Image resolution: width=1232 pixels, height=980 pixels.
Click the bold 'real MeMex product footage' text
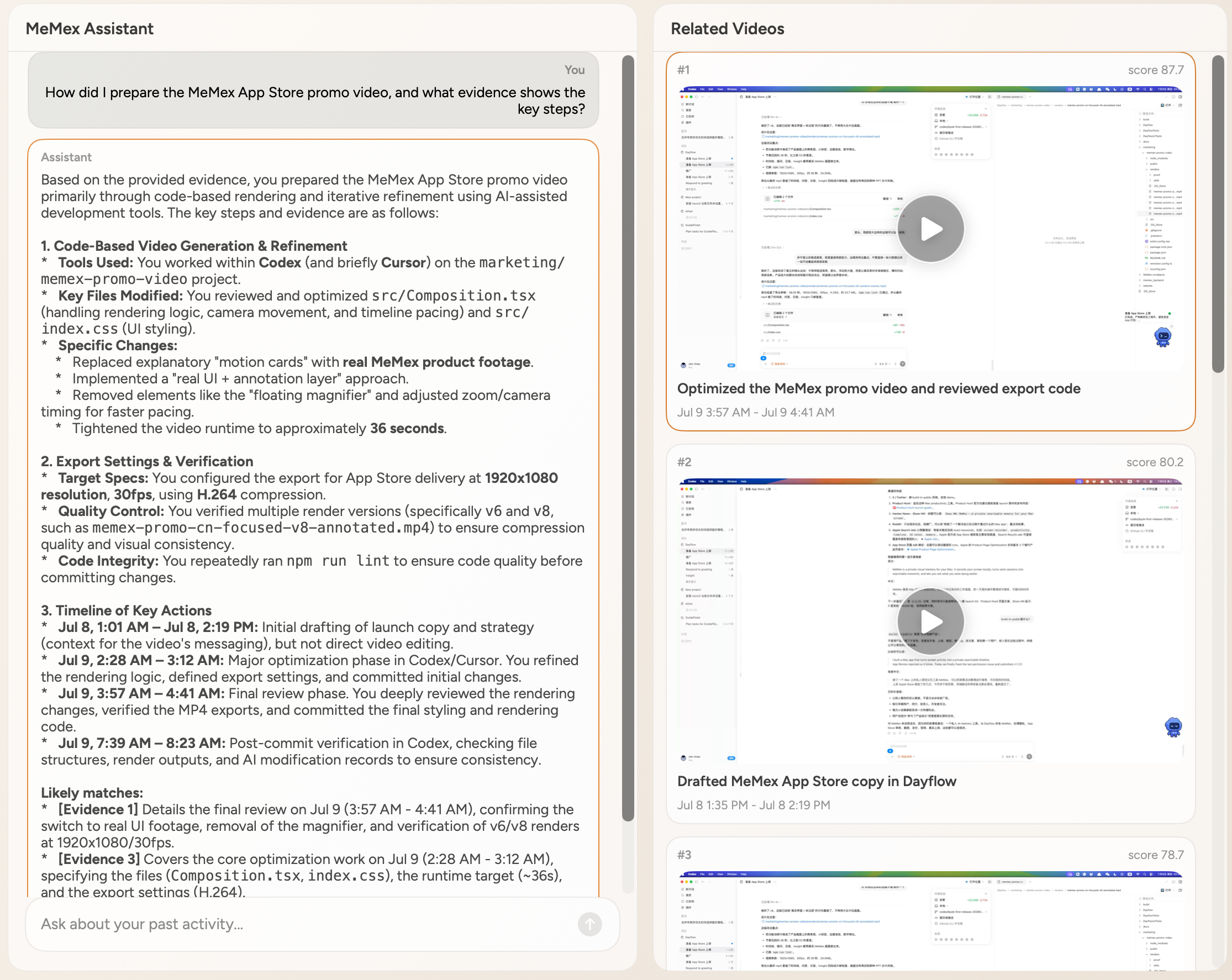(x=436, y=362)
